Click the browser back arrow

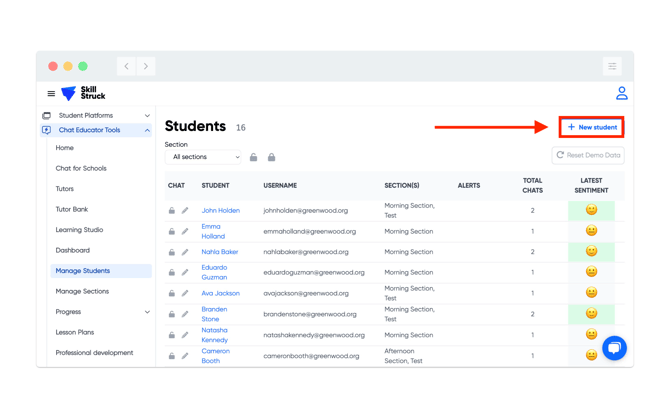coord(127,66)
